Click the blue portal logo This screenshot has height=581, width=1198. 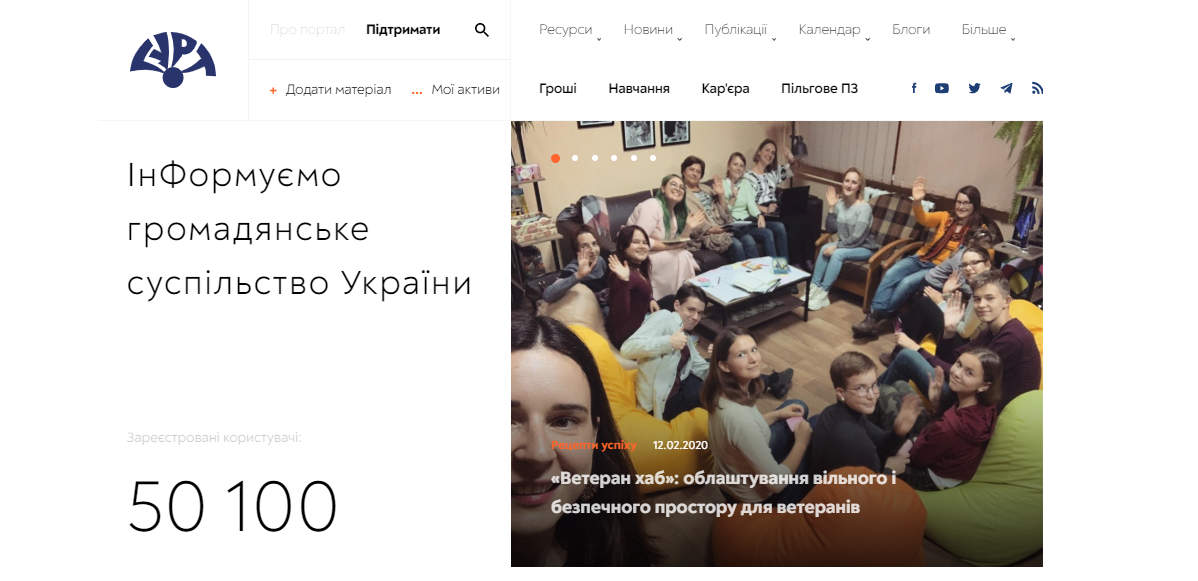tap(173, 60)
